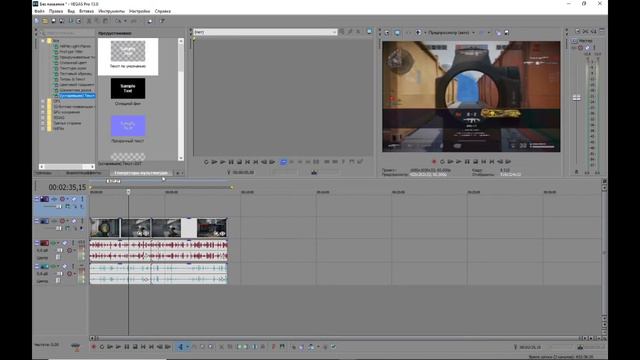Open the Правка menu
640x360 pixels.
(56, 11)
